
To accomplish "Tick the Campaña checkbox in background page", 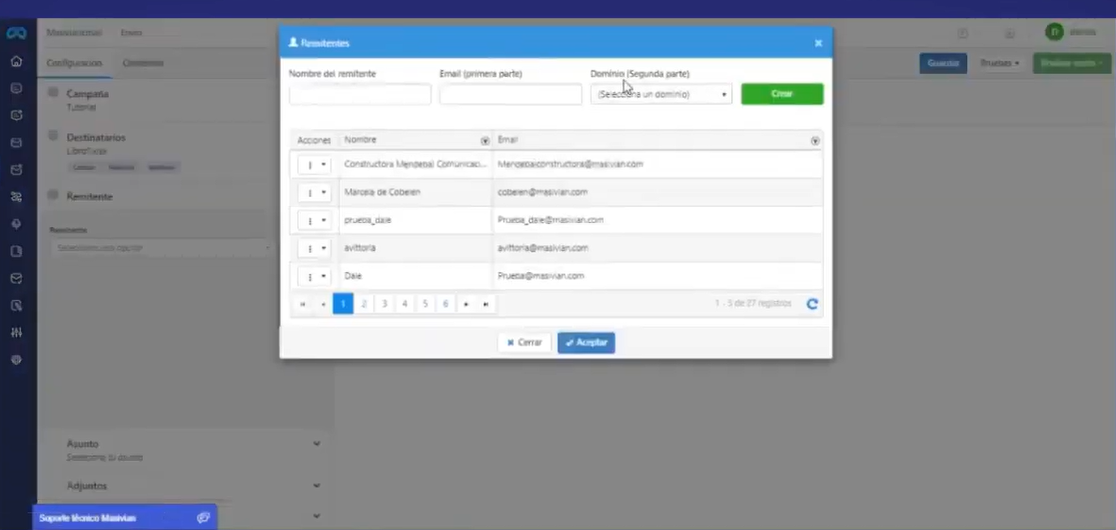I will click(53, 92).
